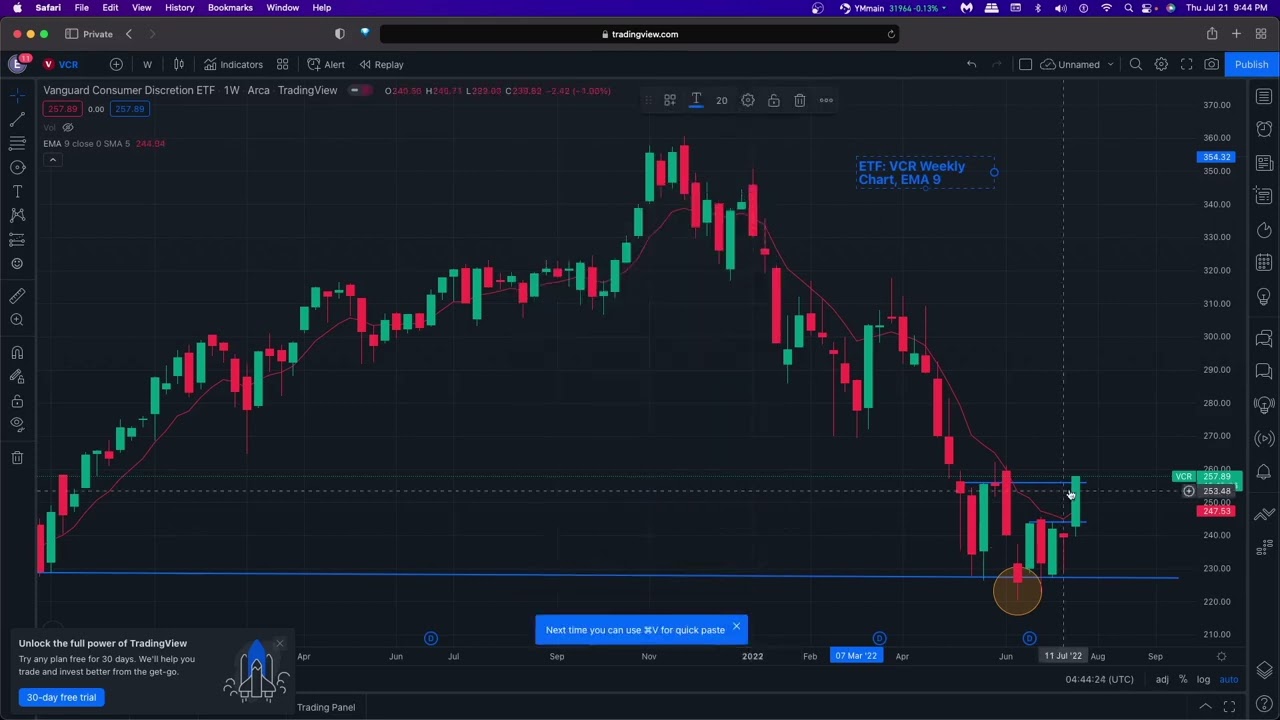Open alerts clock panel in right sidebar

(x=1264, y=130)
